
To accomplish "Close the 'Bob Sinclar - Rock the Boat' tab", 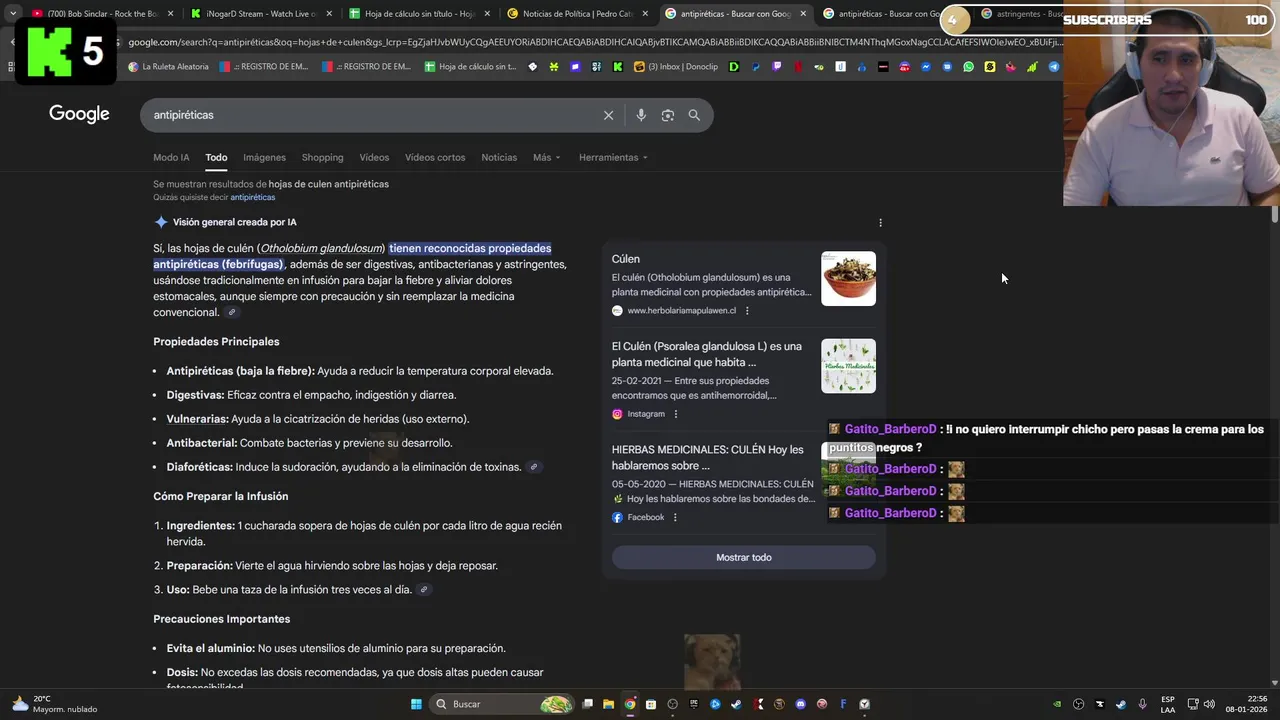I will click(170, 14).
